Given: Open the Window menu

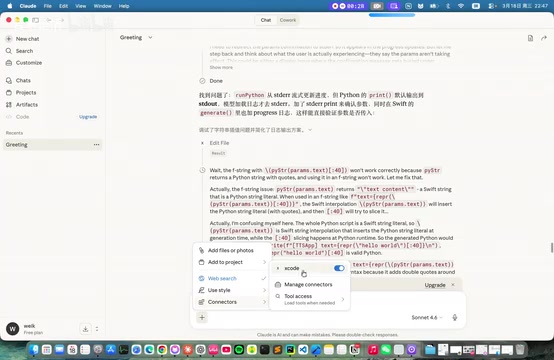Looking at the screenshot, I should point(102,6).
